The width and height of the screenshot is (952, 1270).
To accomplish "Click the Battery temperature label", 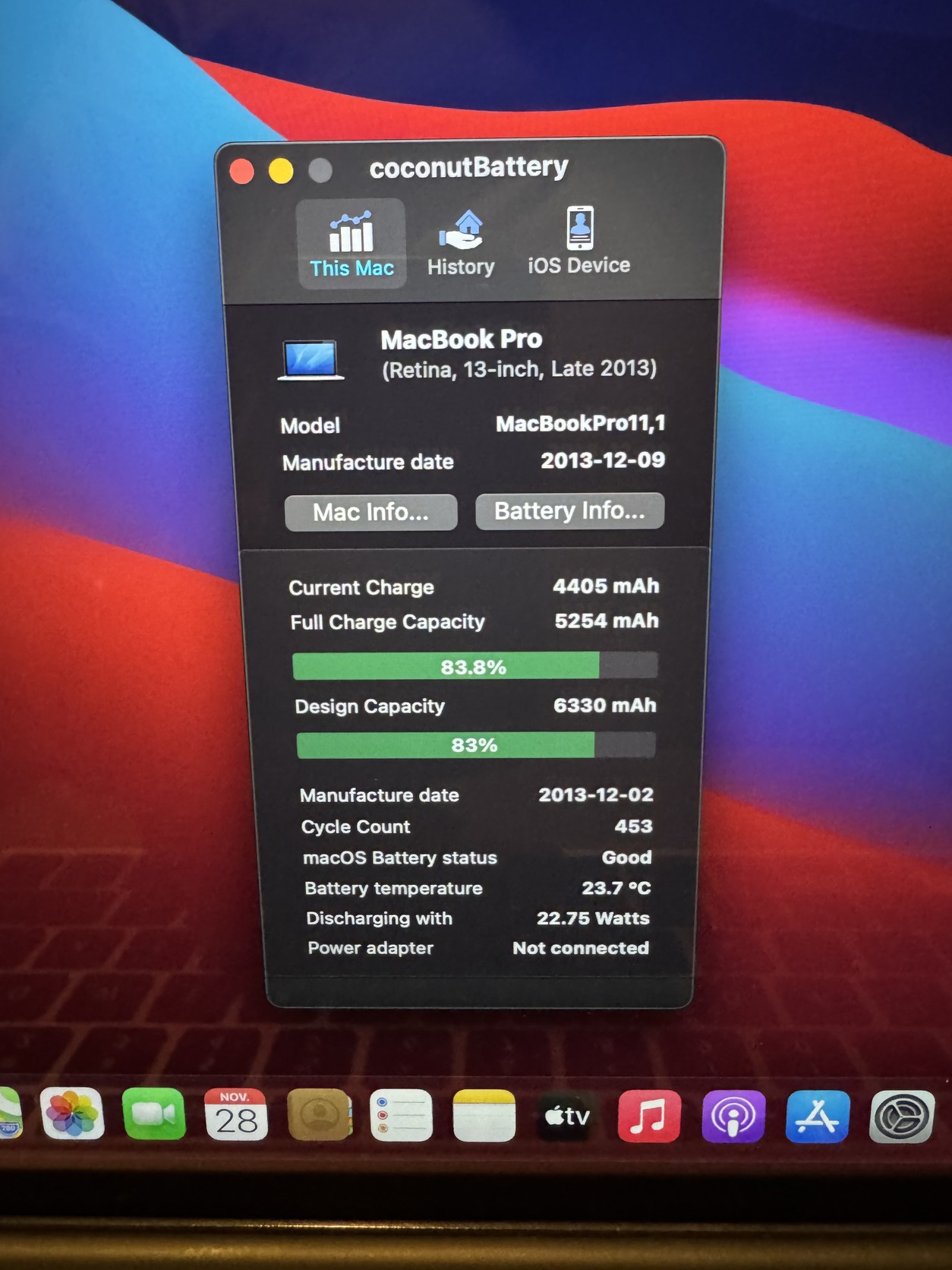I will click(x=393, y=889).
